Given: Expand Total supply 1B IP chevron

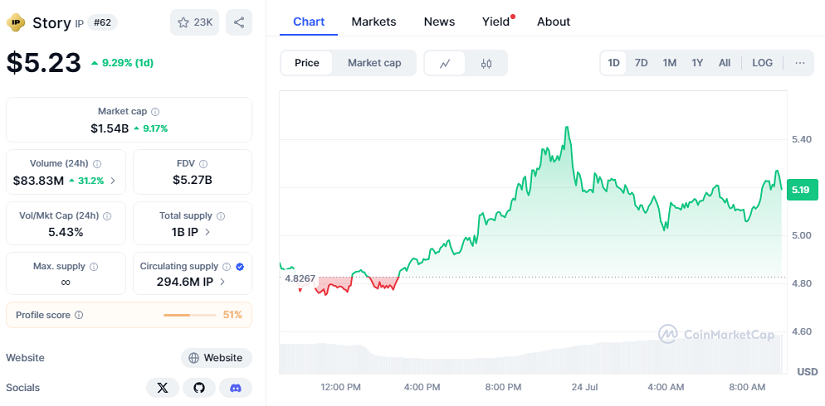Looking at the screenshot, I should [x=207, y=232].
